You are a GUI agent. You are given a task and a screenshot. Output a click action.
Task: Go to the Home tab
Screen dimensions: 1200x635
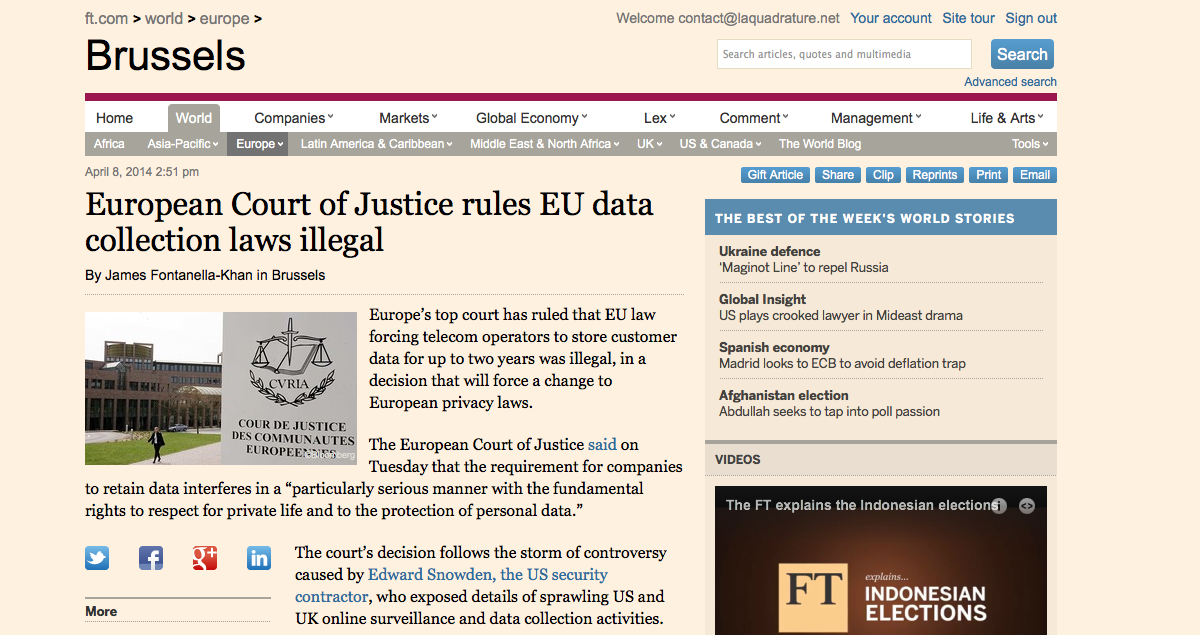[x=115, y=118]
